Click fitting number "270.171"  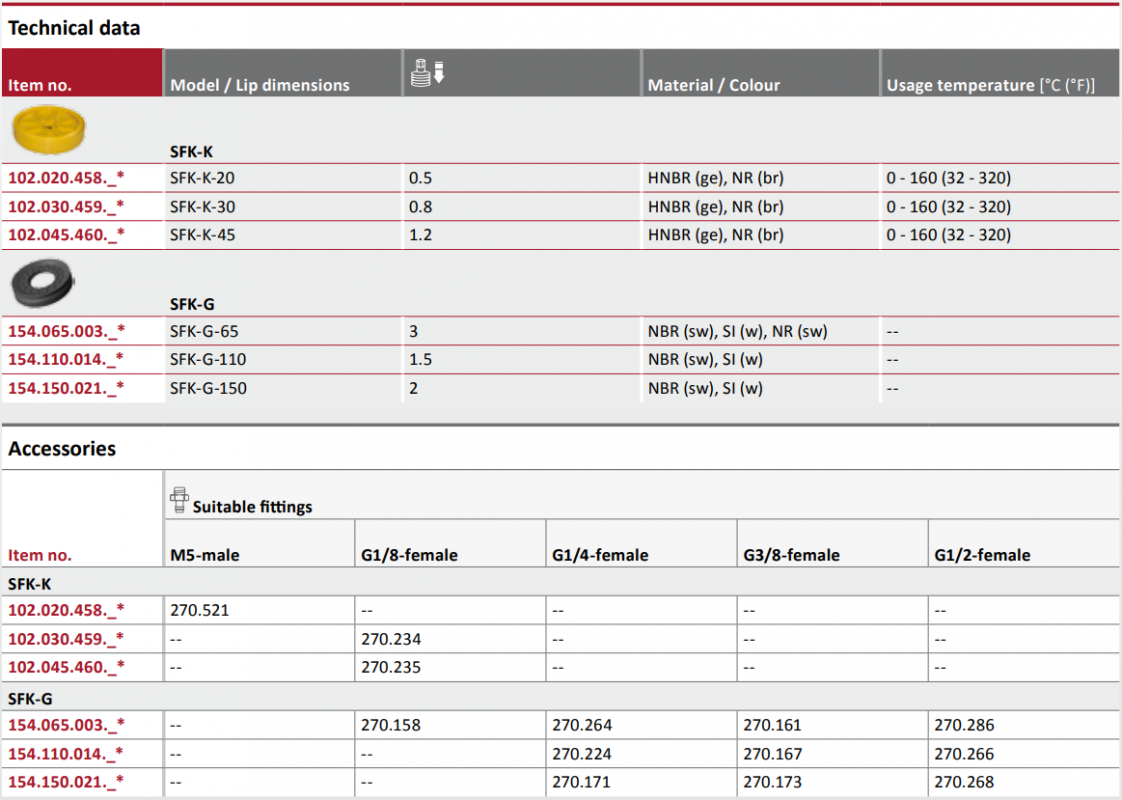[x=581, y=782]
